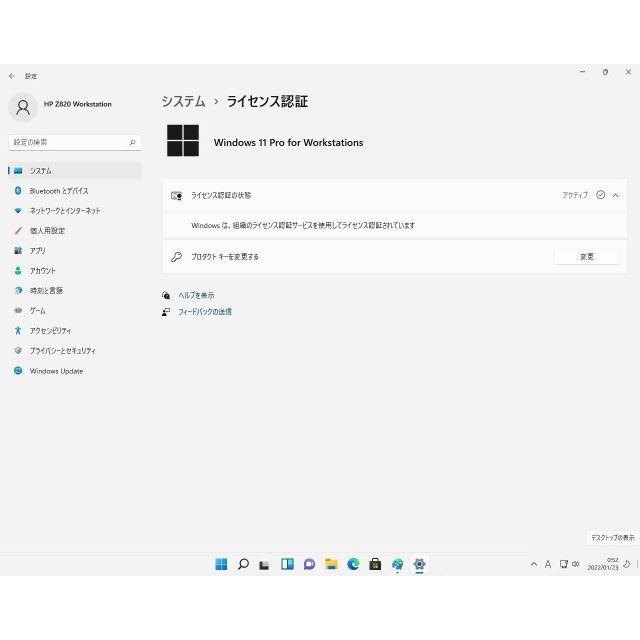
Task: Click the システム breadcrumb link
Action: coord(183,101)
